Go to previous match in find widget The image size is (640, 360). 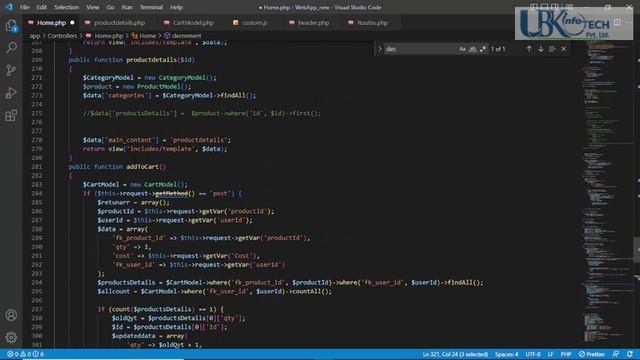[529, 49]
